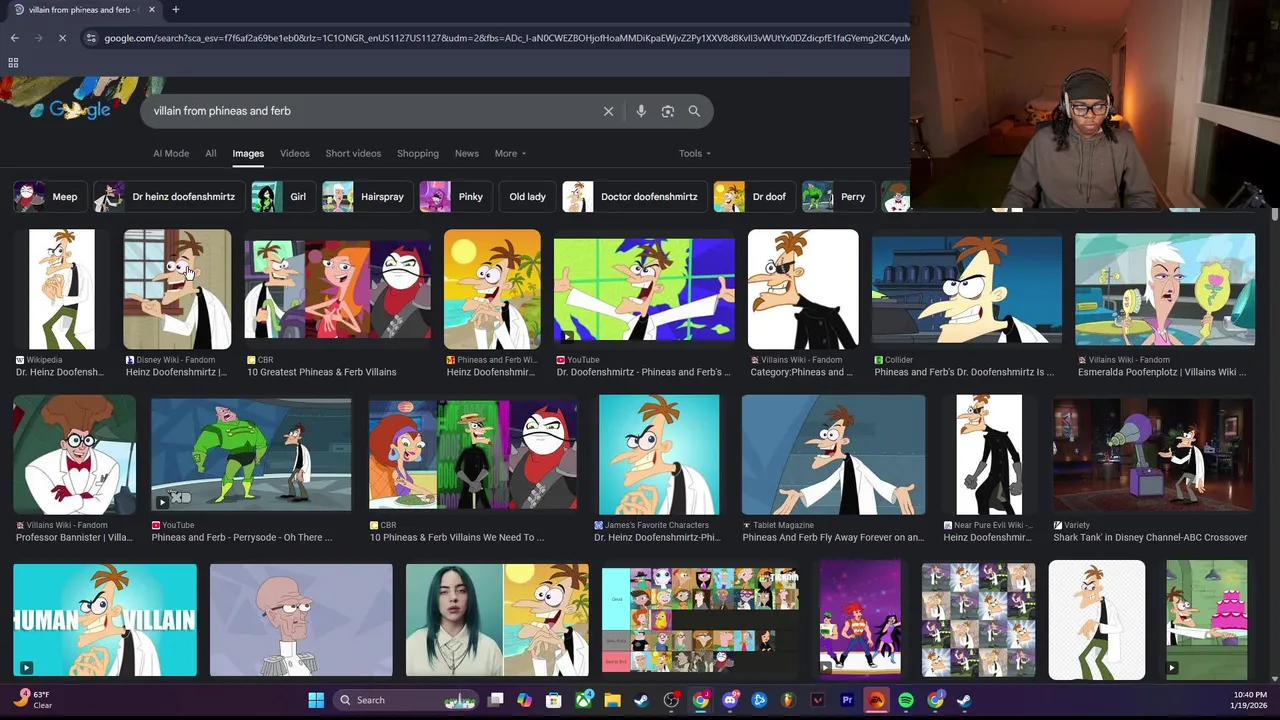This screenshot has height=720, width=1280.
Task: Switch to the All results tab
Action: click(x=211, y=154)
